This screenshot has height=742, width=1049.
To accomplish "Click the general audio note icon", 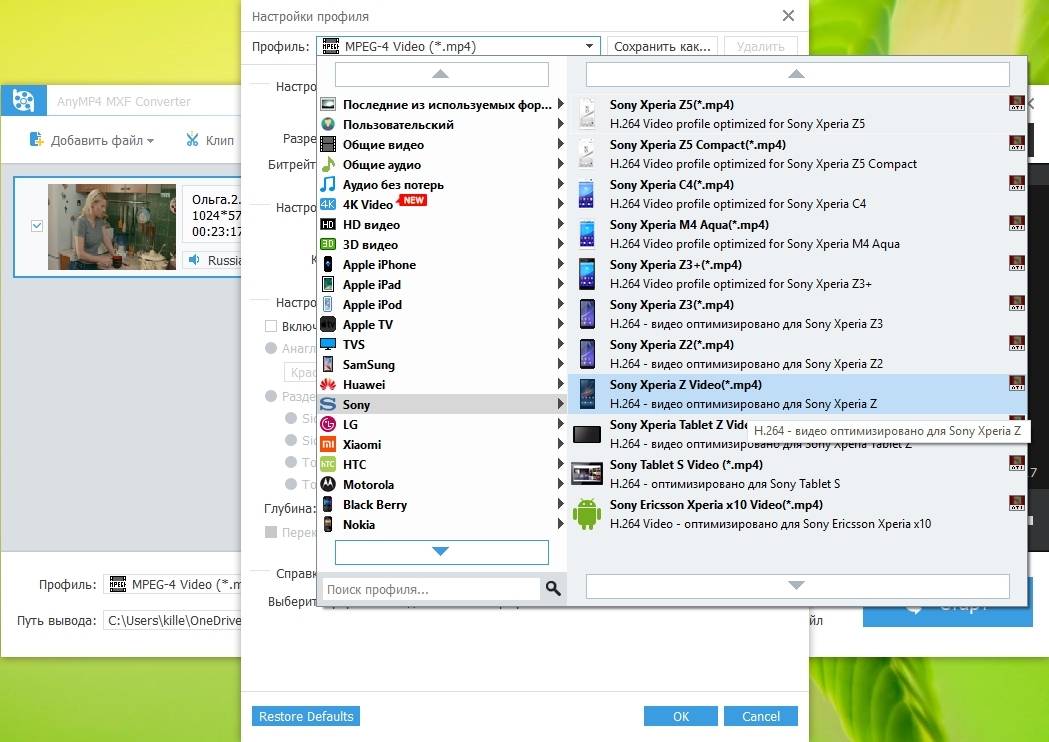I will 328,164.
